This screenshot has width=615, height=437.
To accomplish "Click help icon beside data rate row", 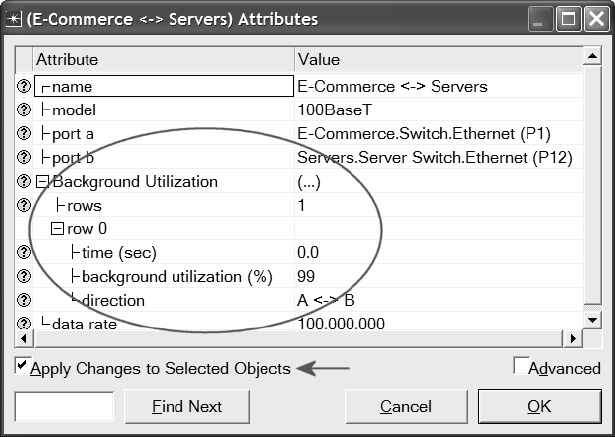I will 24,323.
